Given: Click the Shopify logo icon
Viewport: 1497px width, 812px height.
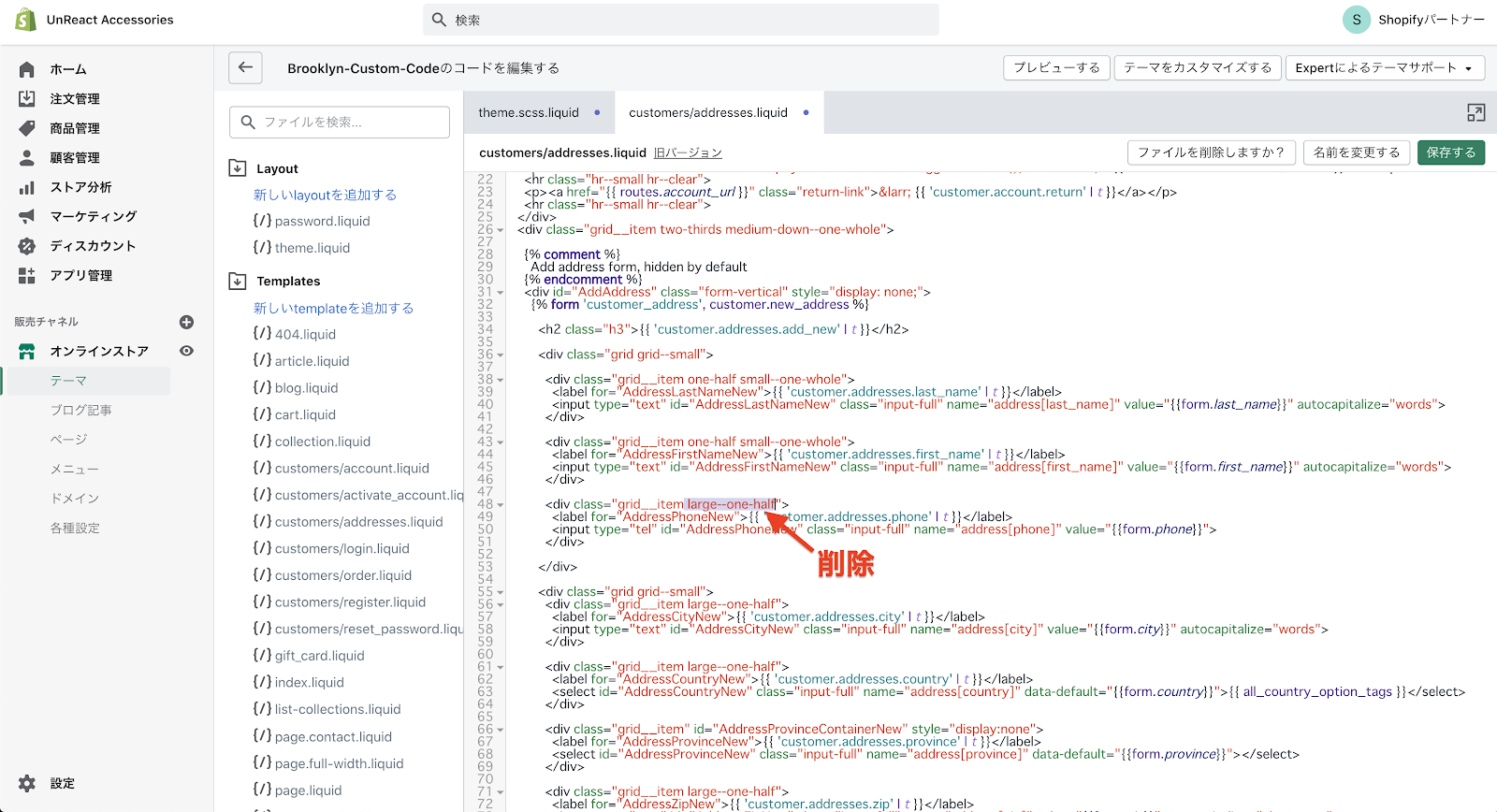Looking at the screenshot, I should coord(26,20).
